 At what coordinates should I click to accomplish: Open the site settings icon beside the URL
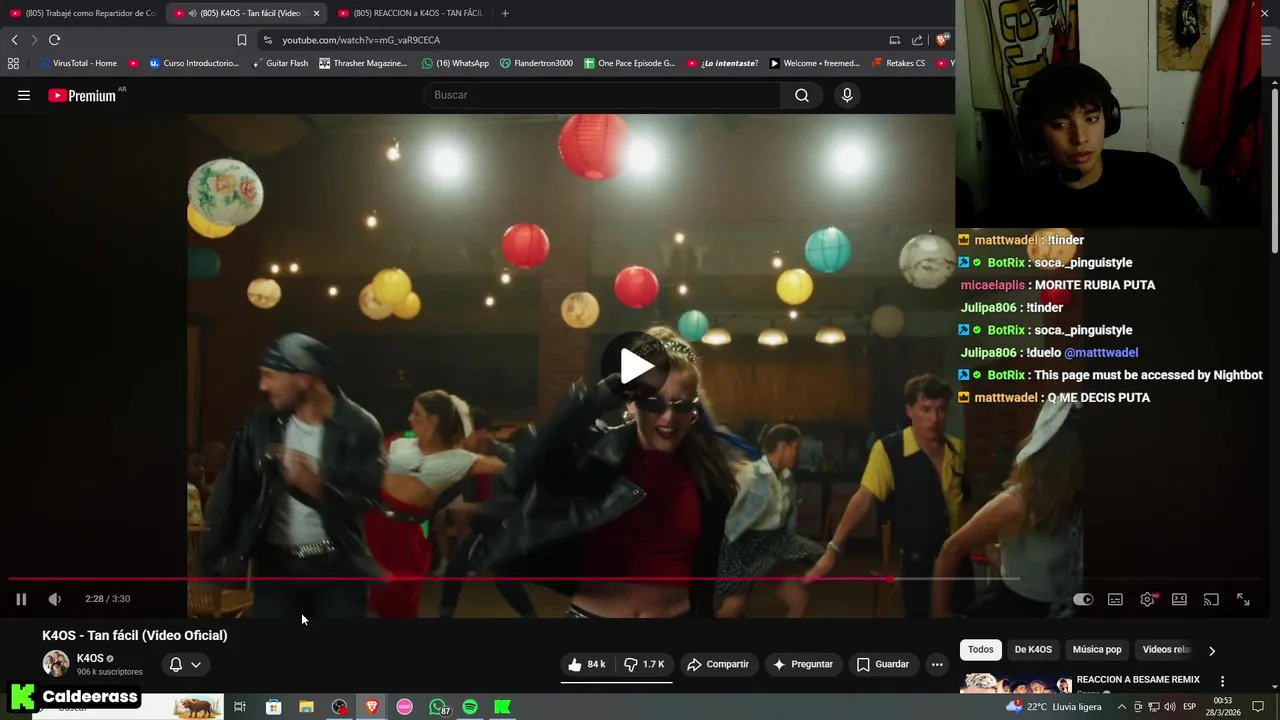(267, 40)
